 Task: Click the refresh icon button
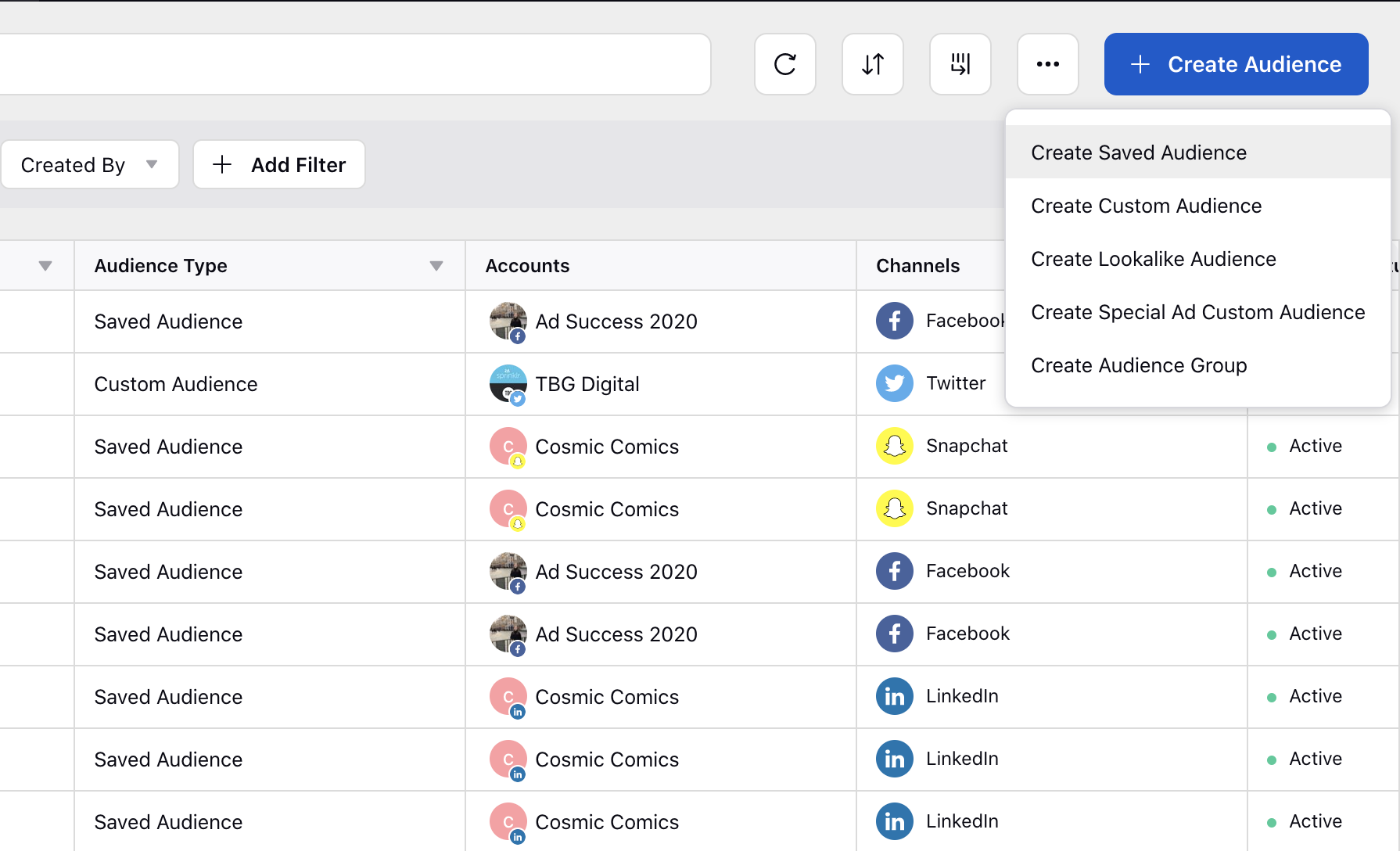(x=785, y=64)
